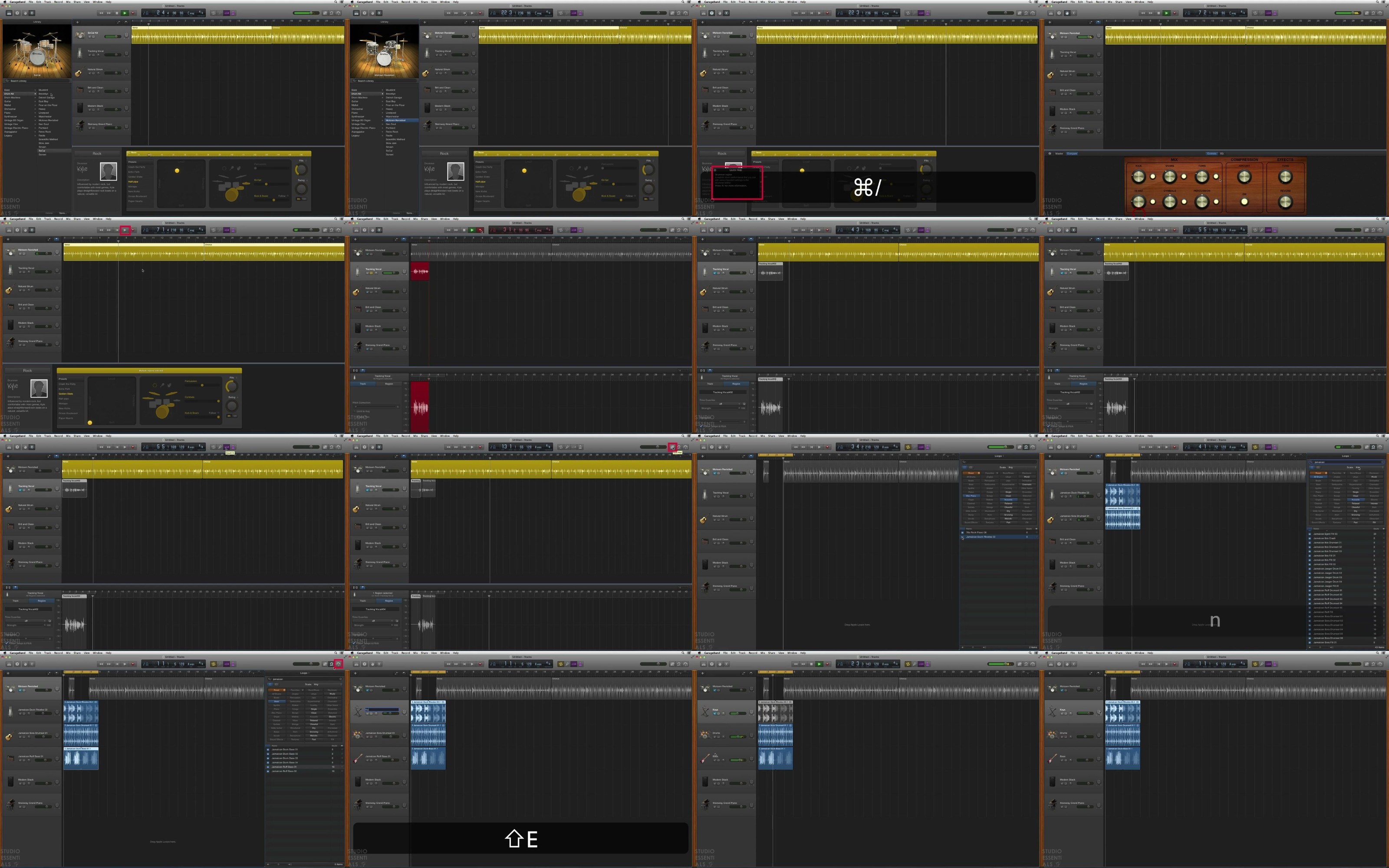The image size is (1389, 868).
Task: Click the yellow Cycle button above Jamaican Duck Bass loops
Action: (x=214, y=664)
